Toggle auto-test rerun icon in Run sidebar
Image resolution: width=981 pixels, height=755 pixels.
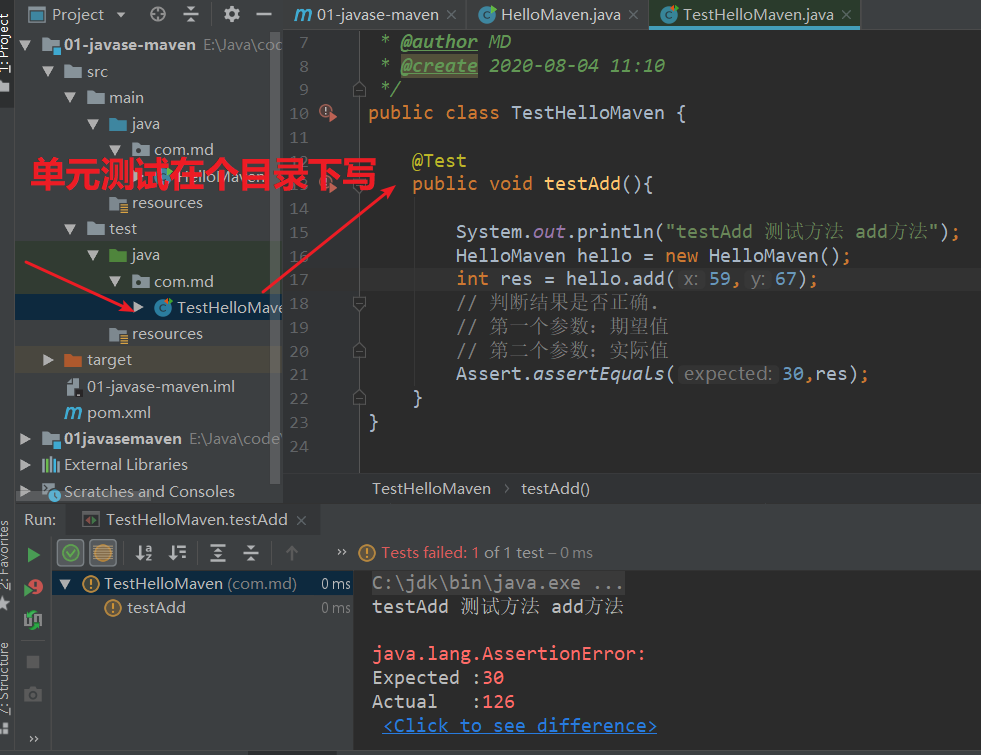coord(33,620)
